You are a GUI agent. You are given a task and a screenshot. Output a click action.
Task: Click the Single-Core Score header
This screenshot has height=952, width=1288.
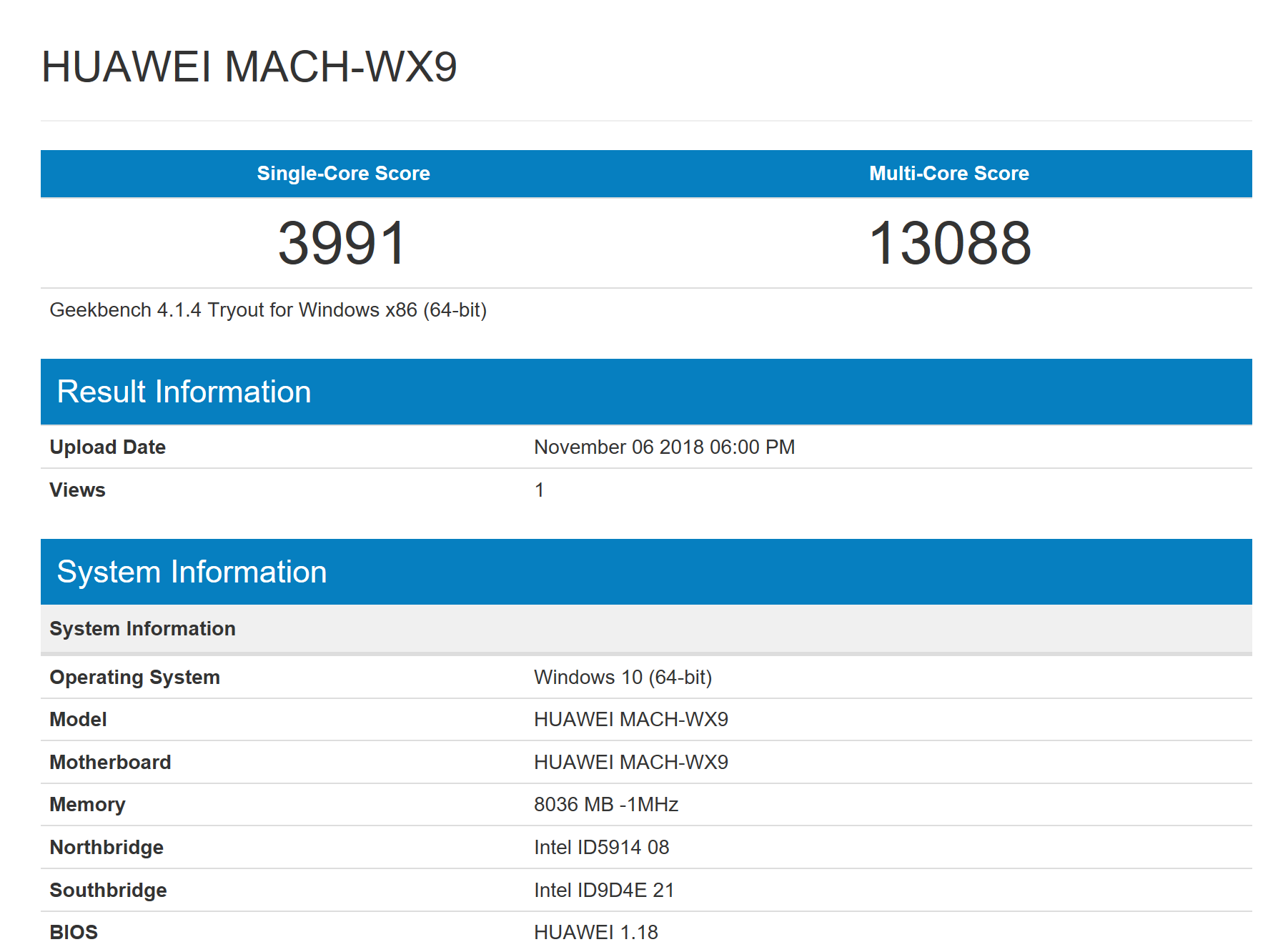(x=344, y=174)
